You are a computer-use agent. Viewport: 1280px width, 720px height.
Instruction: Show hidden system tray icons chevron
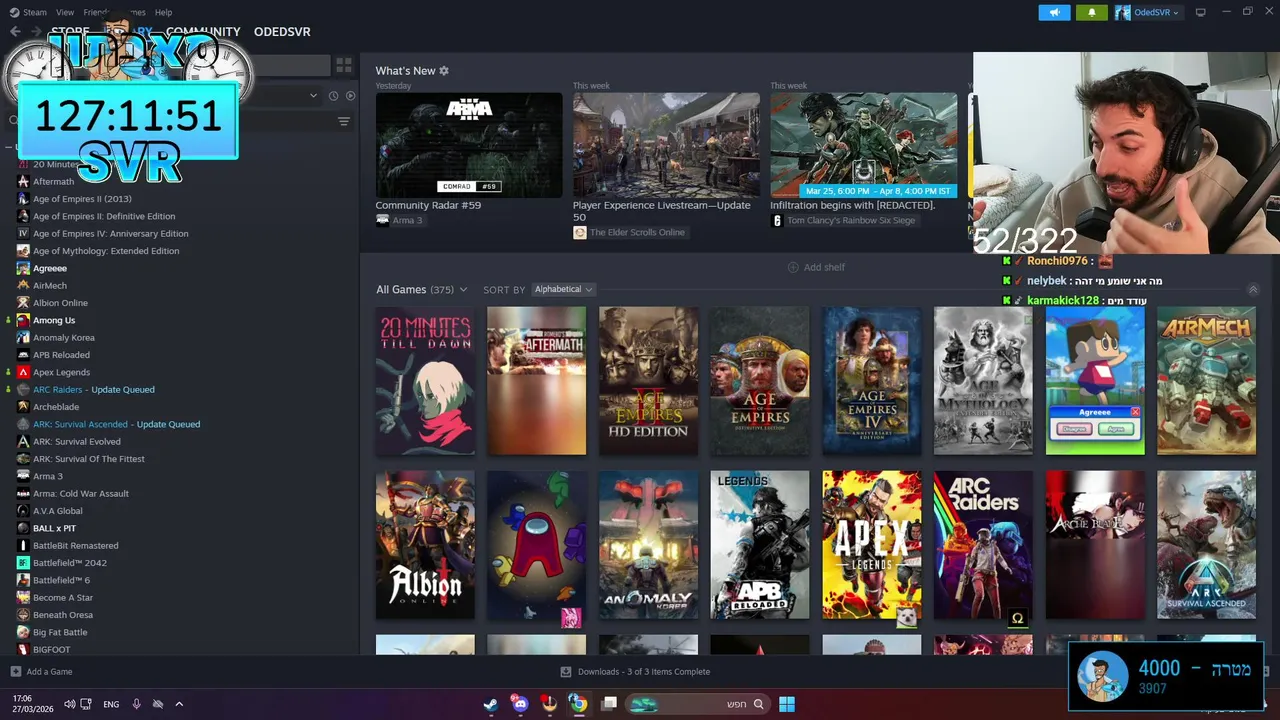pyautogui.click(x=179, y=704)
